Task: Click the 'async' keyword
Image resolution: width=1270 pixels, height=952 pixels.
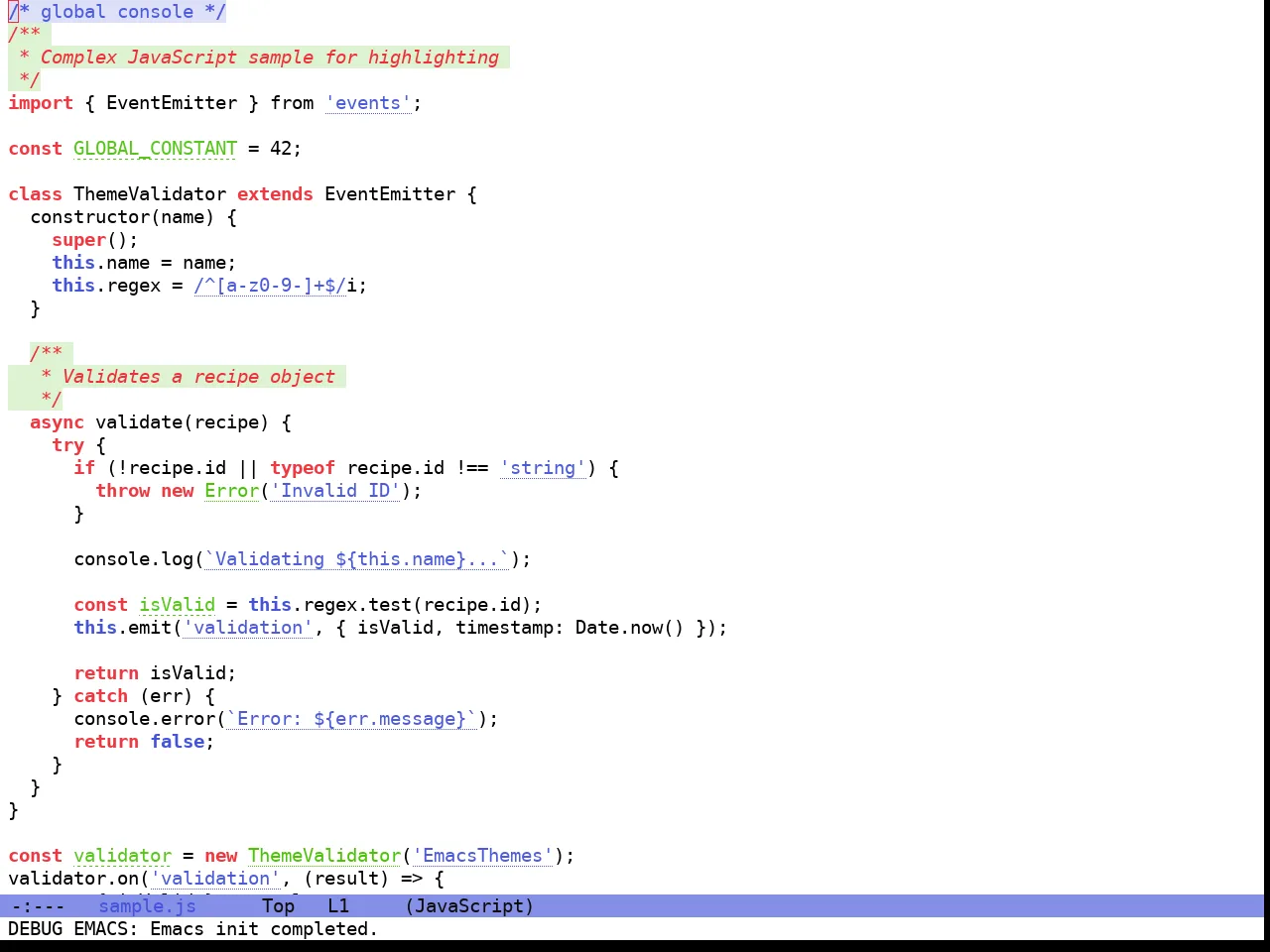Action: (x=57, y=422)
